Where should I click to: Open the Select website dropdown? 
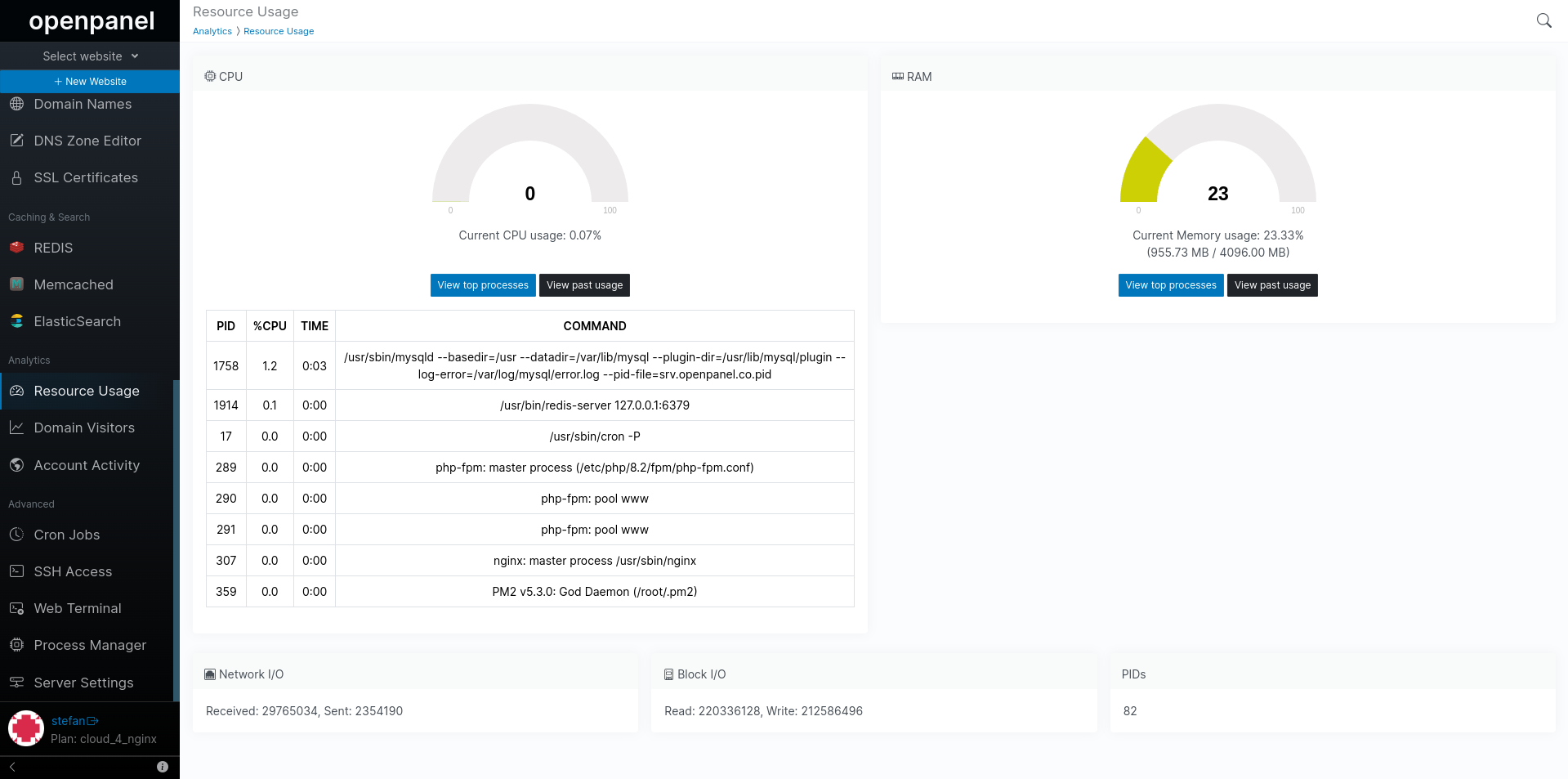(x=90, y=56)
